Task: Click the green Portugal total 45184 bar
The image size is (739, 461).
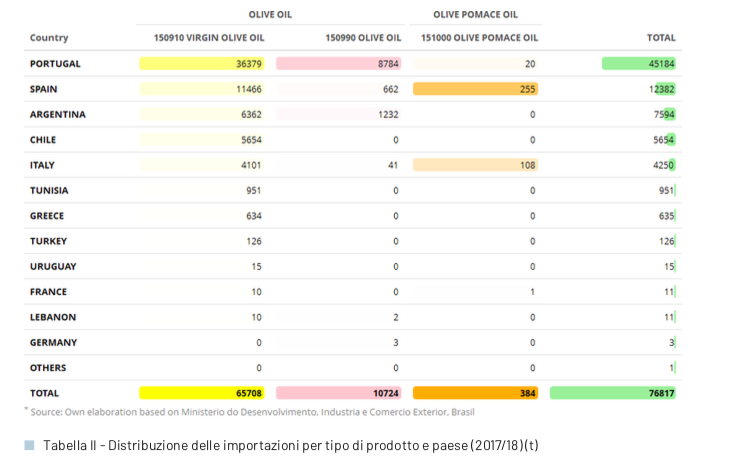Action: [x=639, y=64]
